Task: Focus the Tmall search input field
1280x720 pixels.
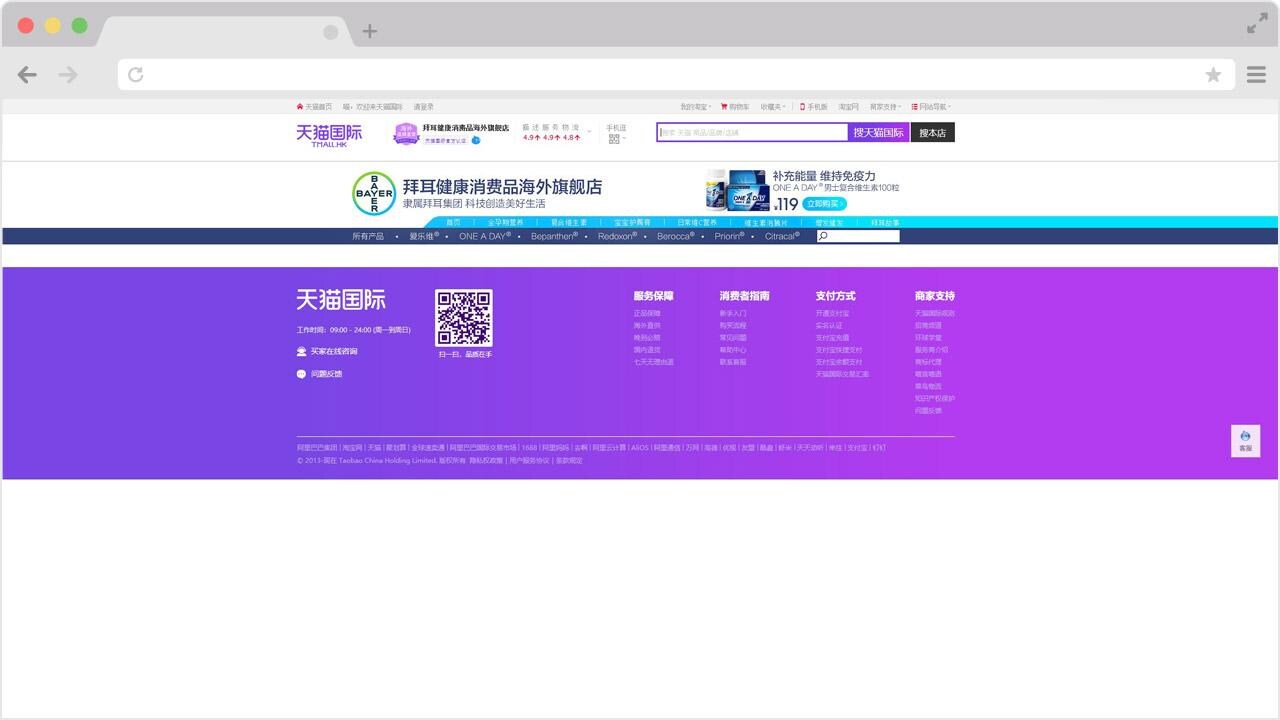Action: click(753, 132)
